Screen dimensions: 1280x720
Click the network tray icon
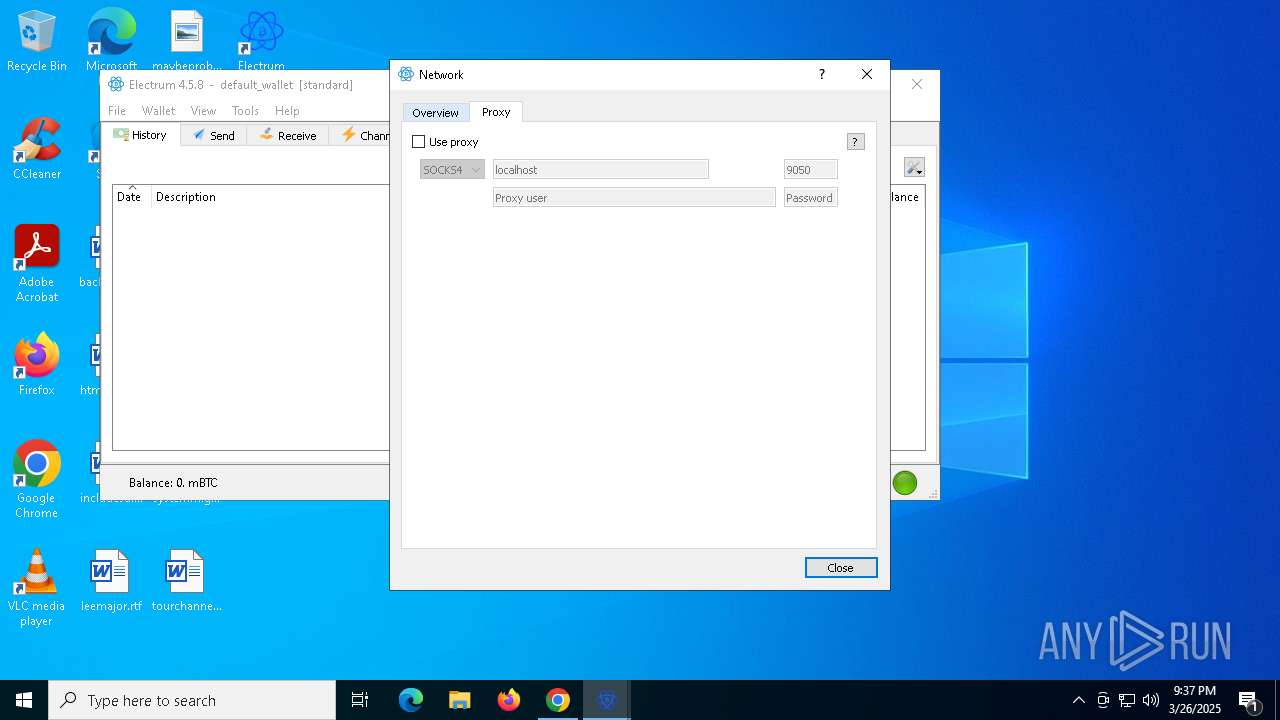coord(1127,700)
